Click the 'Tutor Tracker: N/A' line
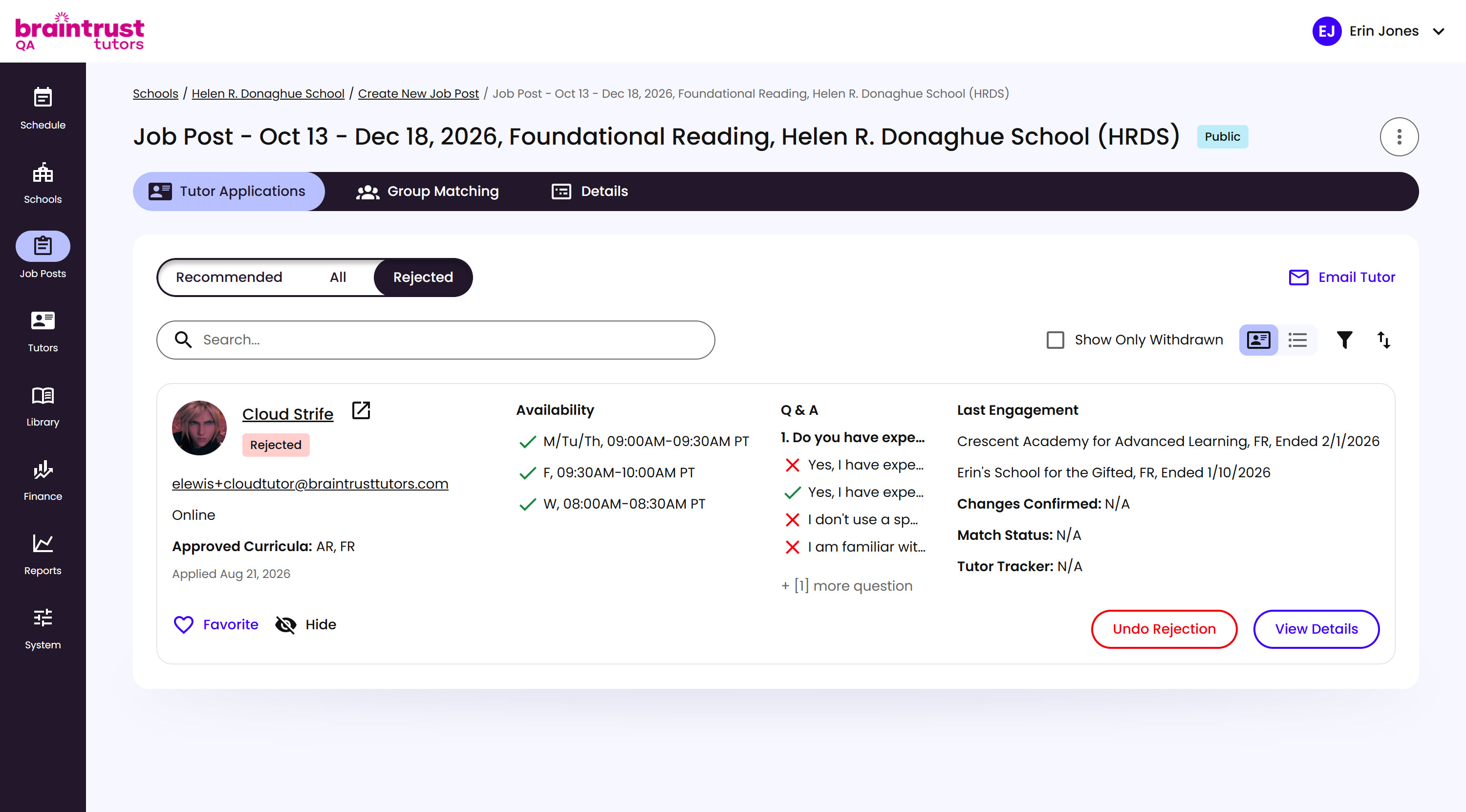This screenshot has height=812, width=1466. (1019, 566)
